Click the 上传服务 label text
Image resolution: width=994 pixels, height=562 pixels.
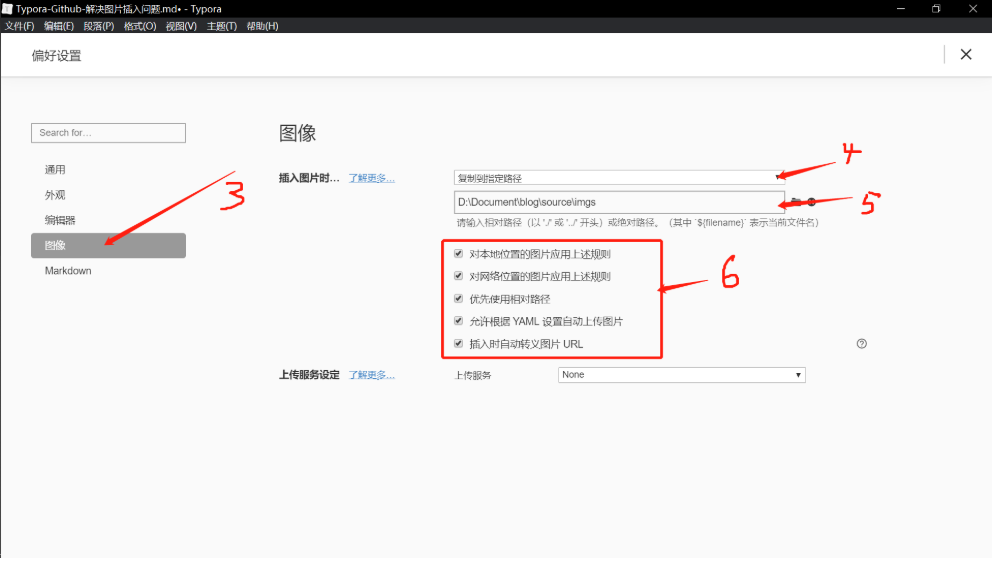point(473,376)
